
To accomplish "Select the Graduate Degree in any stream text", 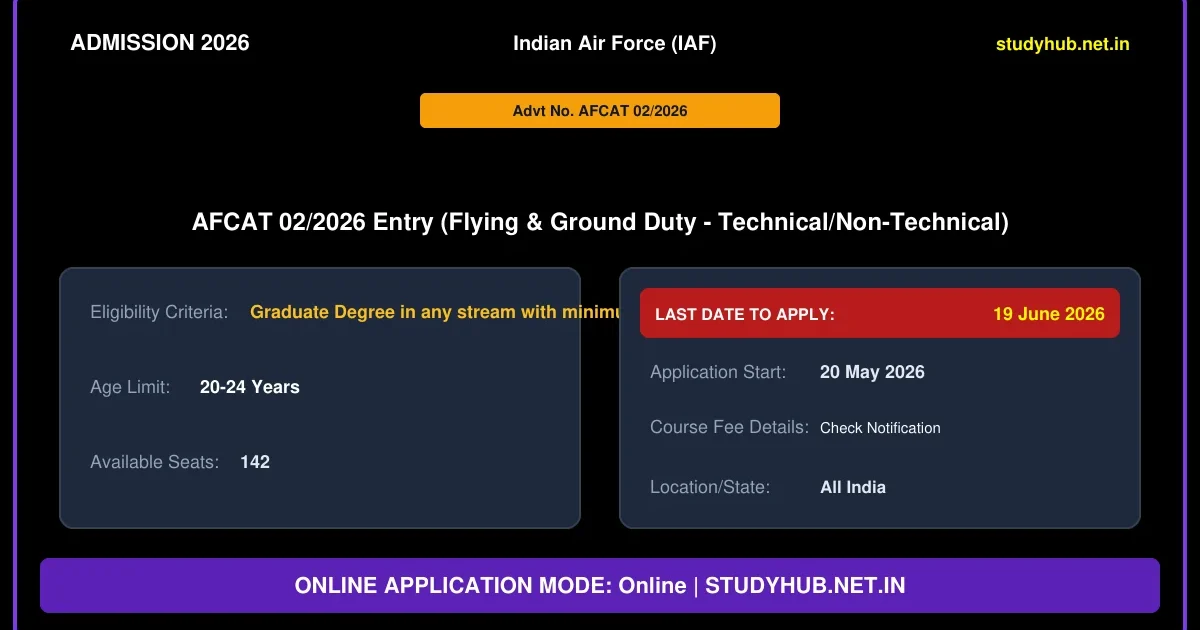I will click(x=435, y=312).
